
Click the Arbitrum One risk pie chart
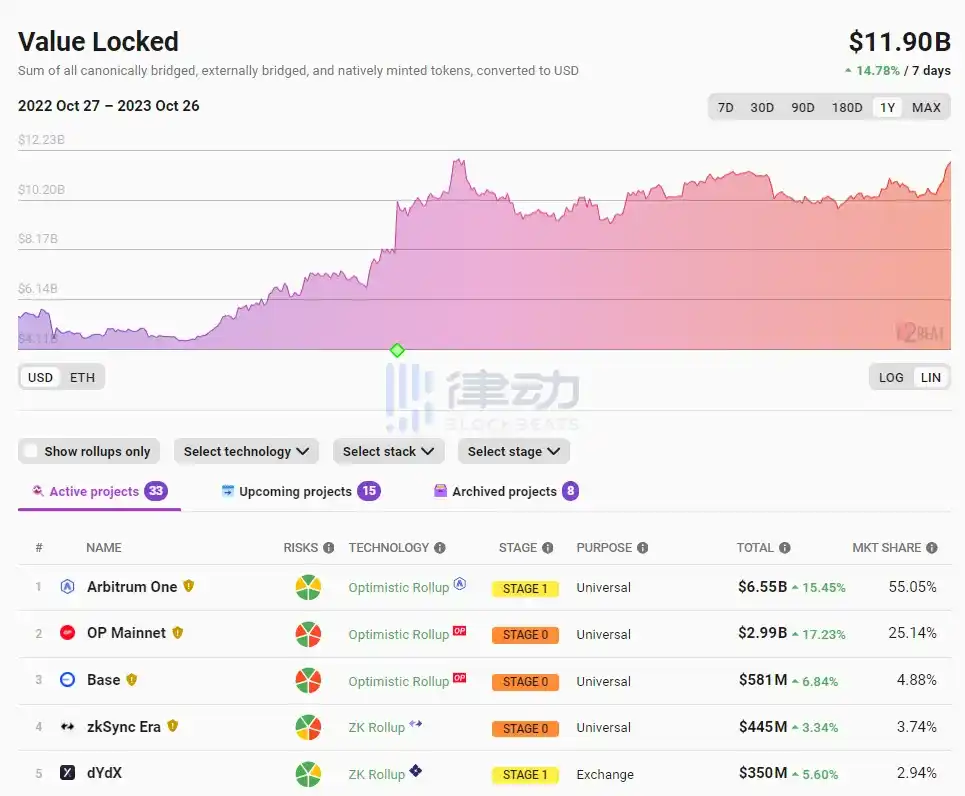pos(308,587)
